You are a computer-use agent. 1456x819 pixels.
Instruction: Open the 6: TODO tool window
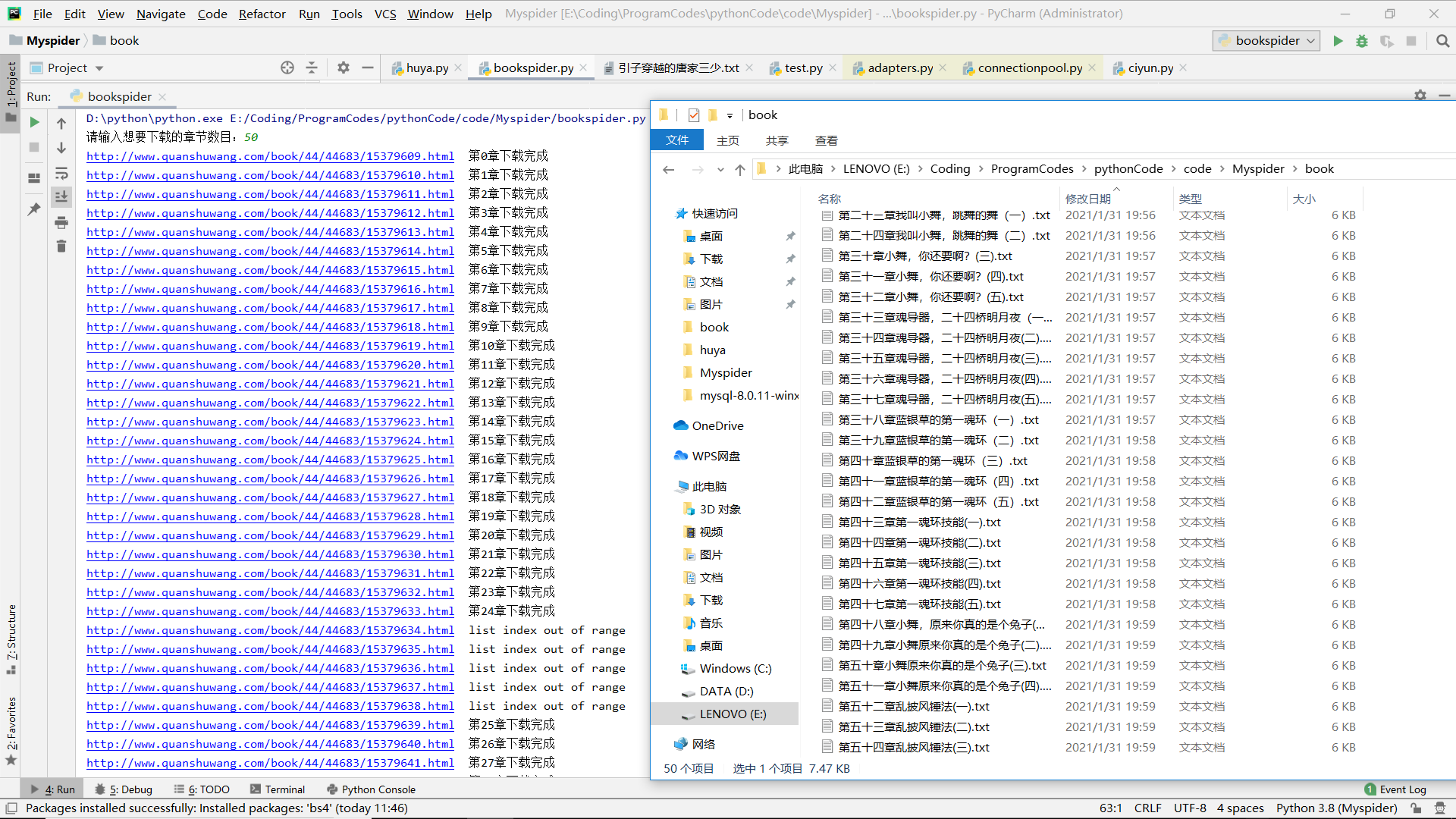point(202,789)
